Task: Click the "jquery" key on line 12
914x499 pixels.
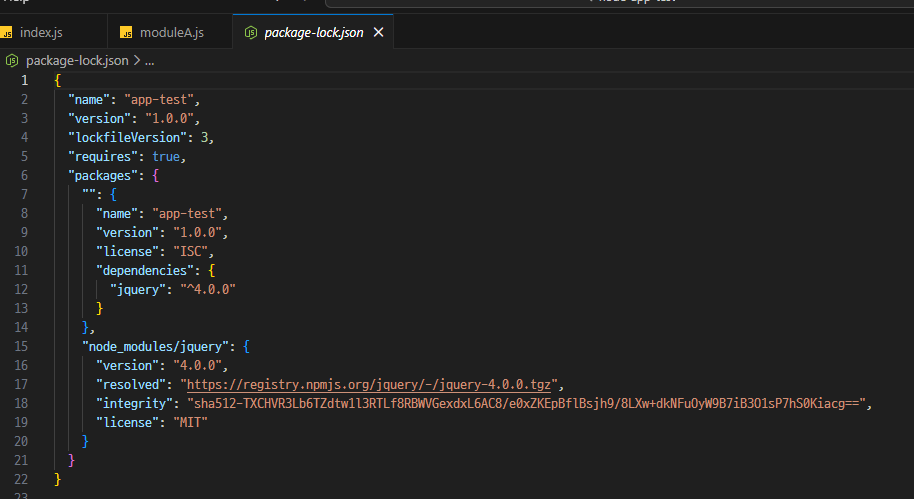Action: (138, 289)
